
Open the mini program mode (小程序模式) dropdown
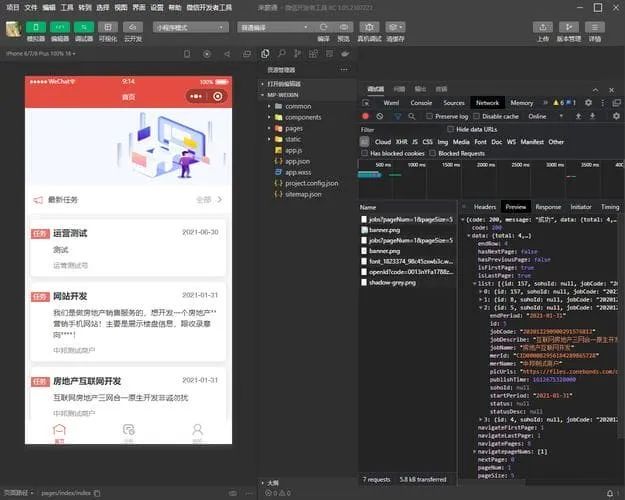(191, 27)
